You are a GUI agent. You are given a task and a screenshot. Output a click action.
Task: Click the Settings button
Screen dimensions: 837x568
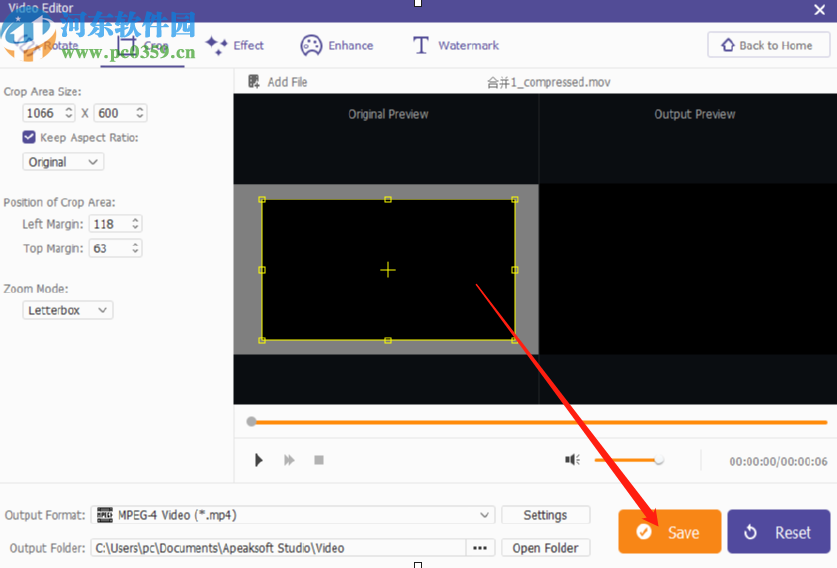[545, 515]
